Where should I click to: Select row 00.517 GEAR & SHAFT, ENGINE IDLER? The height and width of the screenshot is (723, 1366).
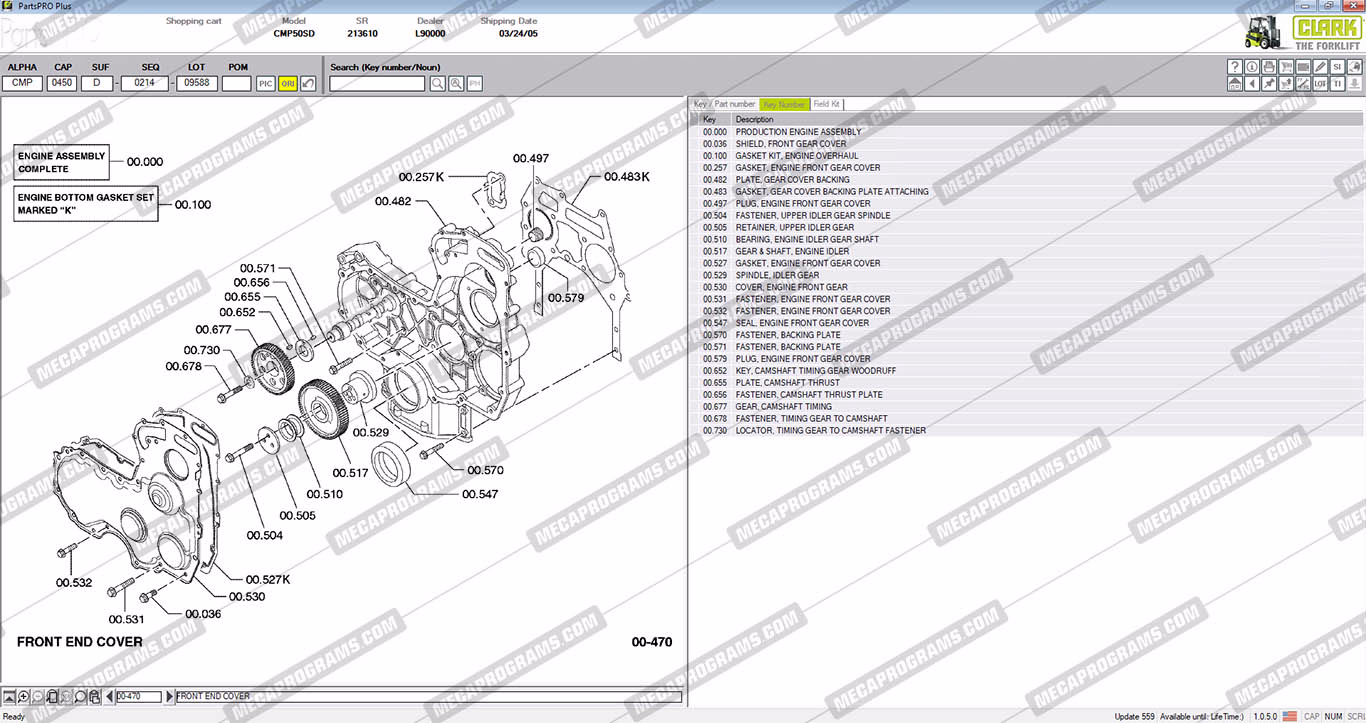point(1028,251)
